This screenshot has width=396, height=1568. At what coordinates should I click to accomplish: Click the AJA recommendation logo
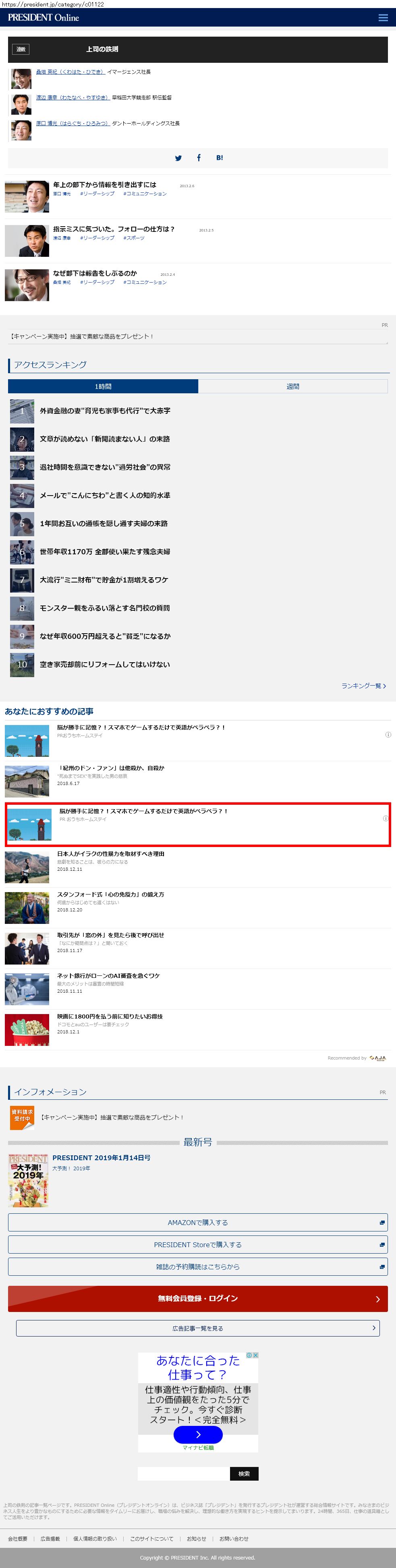(x=378, y=1058)
